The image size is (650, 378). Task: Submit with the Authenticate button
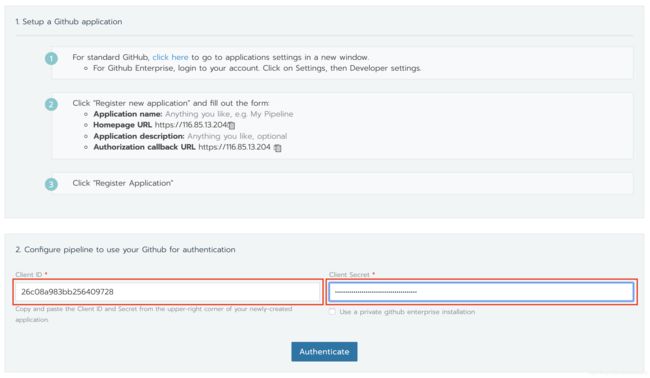324,351
